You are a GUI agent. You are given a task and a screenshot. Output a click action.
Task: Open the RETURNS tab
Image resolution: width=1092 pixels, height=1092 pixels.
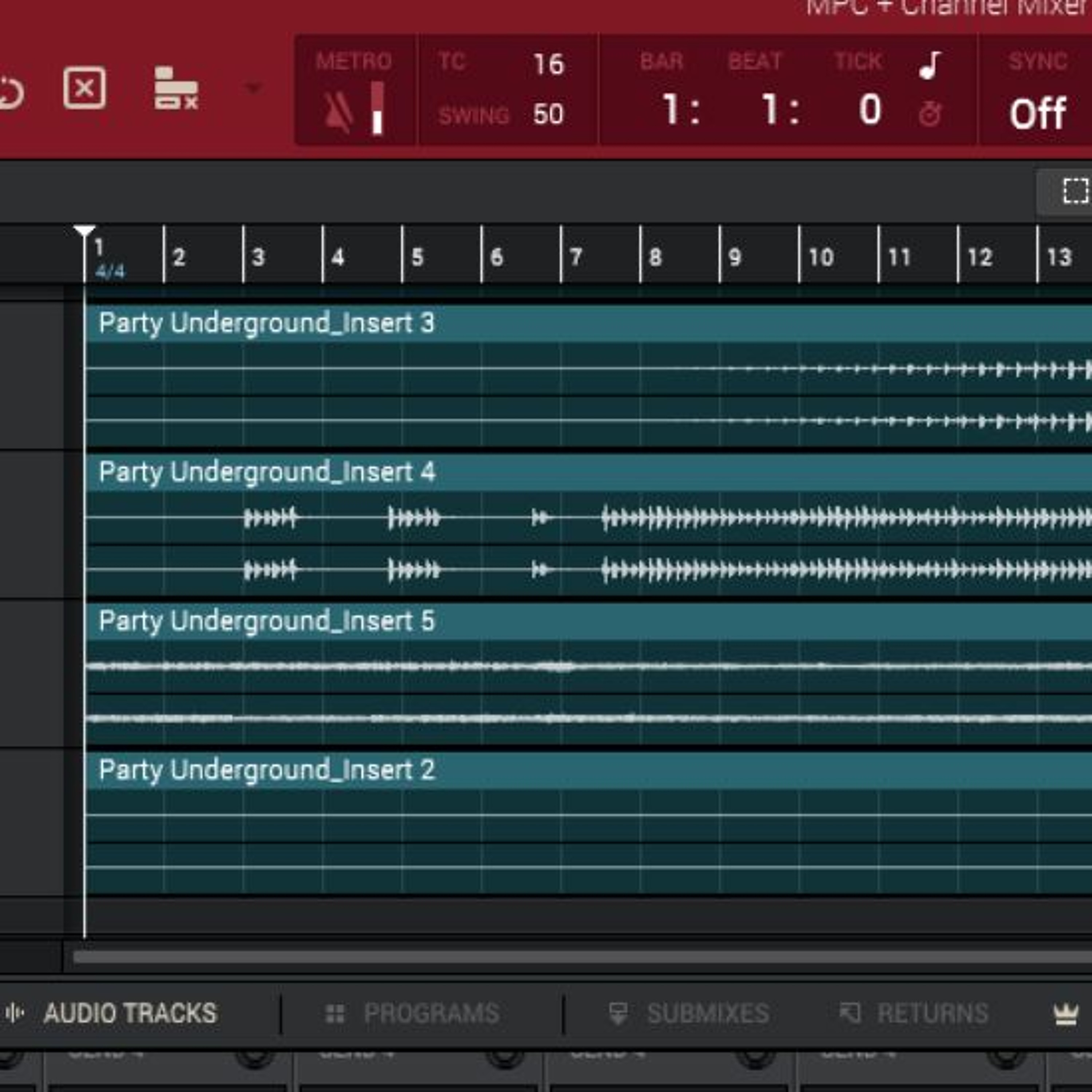click(933, 1013)
